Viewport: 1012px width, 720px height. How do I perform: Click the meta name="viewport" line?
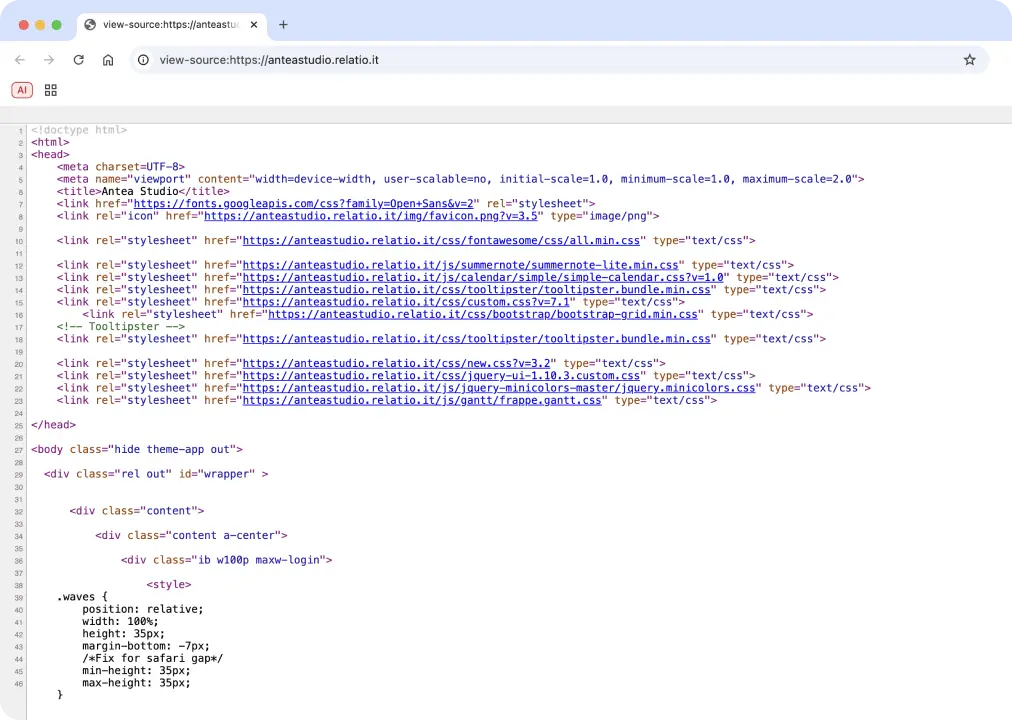click(x=460, y=179)
